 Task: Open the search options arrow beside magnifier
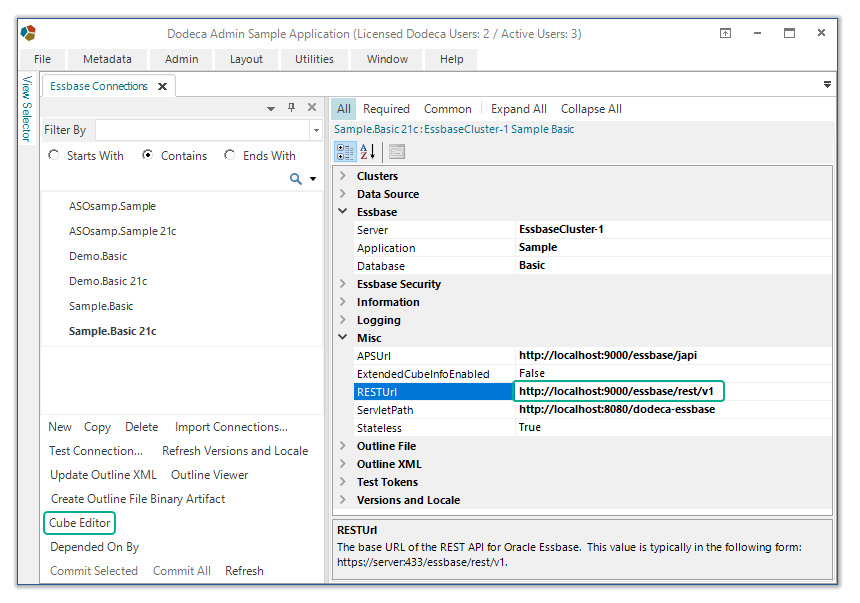tap(313, 179)
